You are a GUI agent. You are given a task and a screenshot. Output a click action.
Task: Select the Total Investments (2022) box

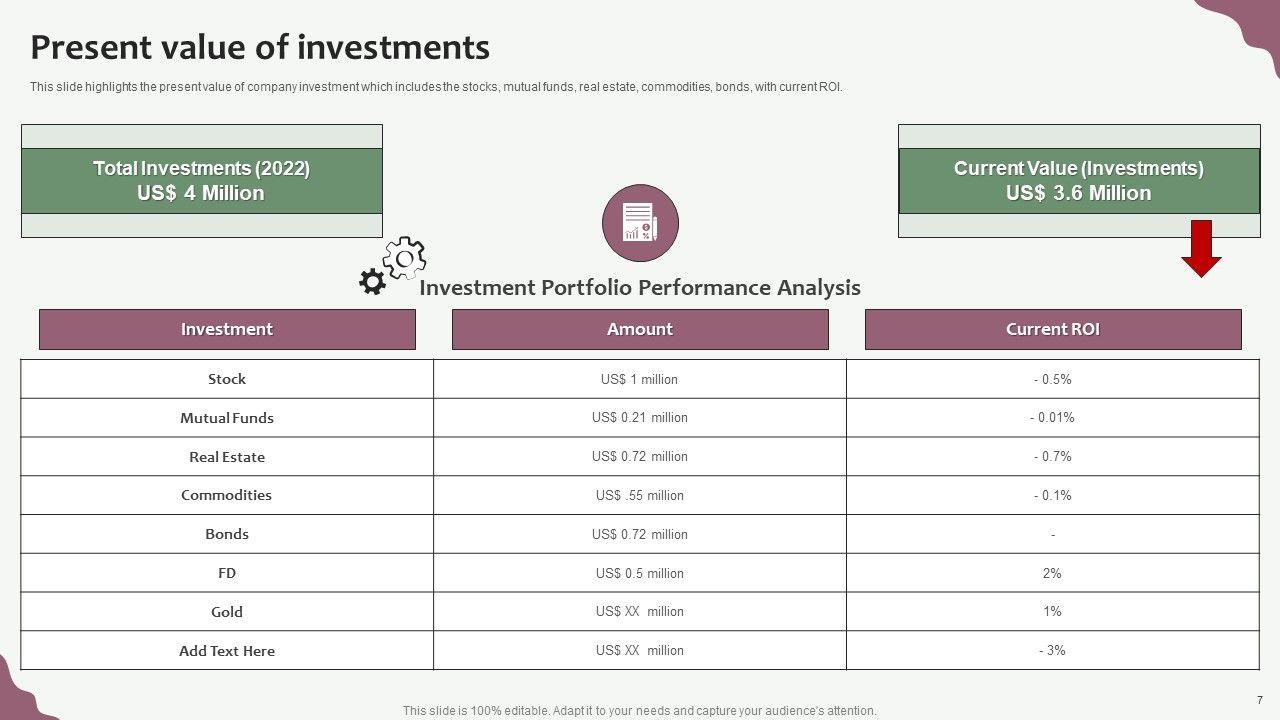coord(201,181)
